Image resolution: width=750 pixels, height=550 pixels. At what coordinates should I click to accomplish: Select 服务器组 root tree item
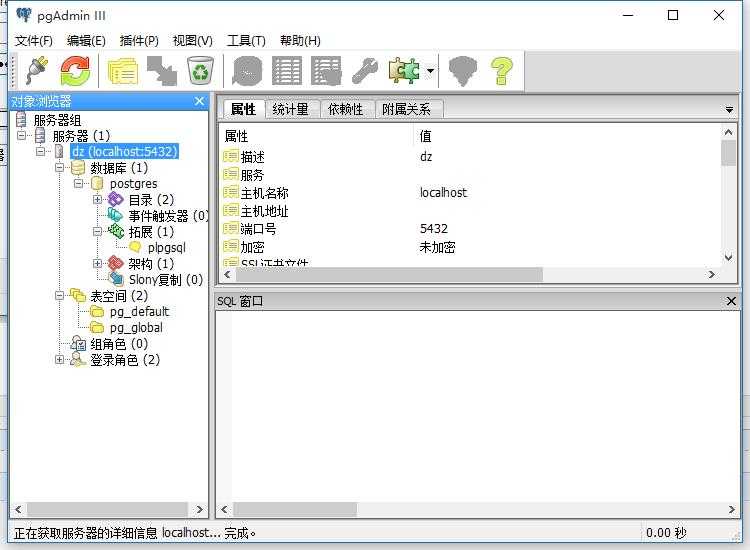(x=57, y=120)
